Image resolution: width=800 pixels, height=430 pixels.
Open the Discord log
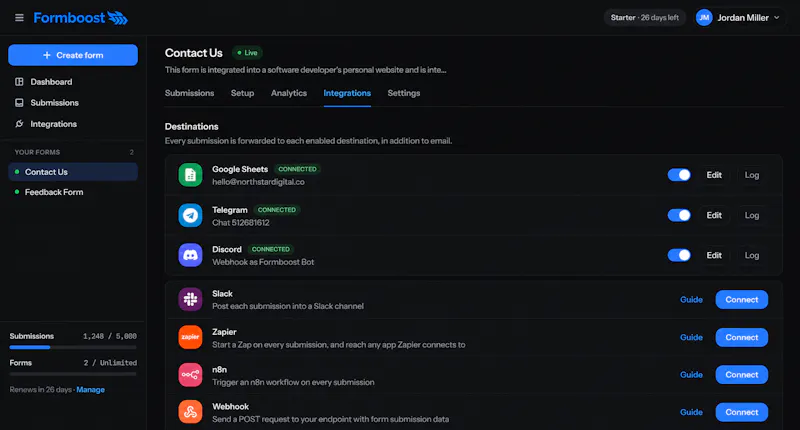point(752,255)
